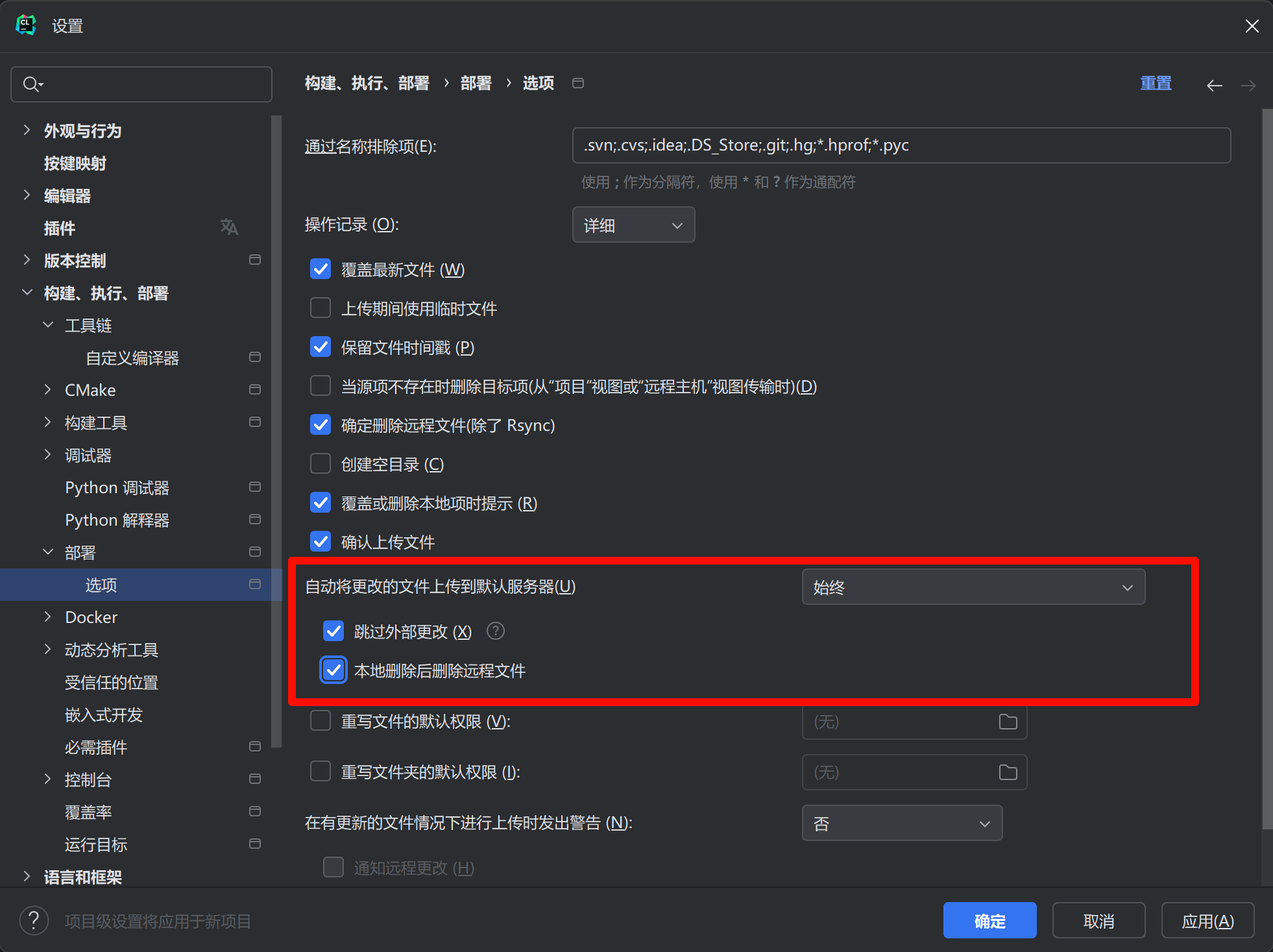Click the 确定 button
Image resolution: width=1273 pixels, height=952 pixels.
pos(989,920)
